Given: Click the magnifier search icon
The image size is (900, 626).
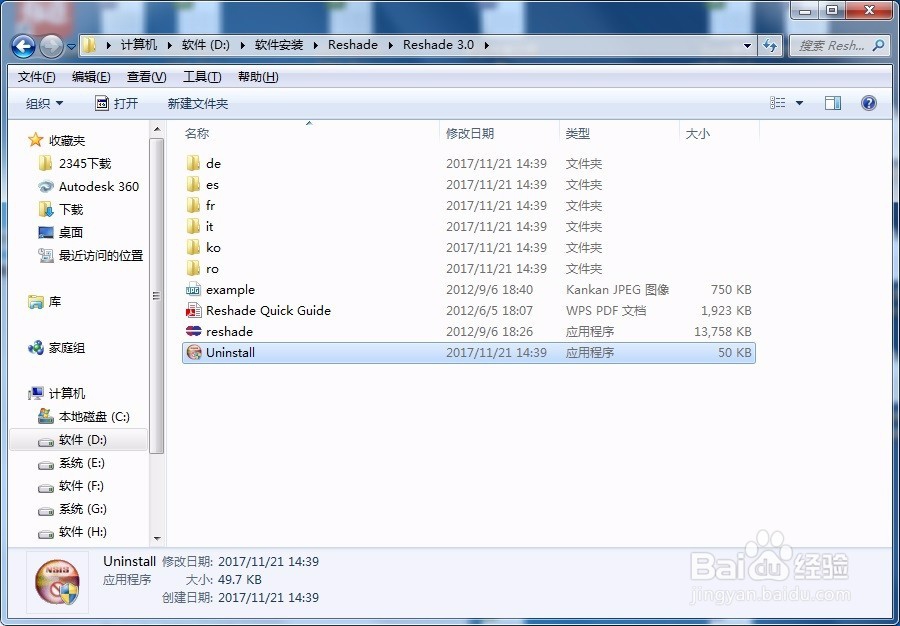Looking at the screenshot, I should point(878,45).
